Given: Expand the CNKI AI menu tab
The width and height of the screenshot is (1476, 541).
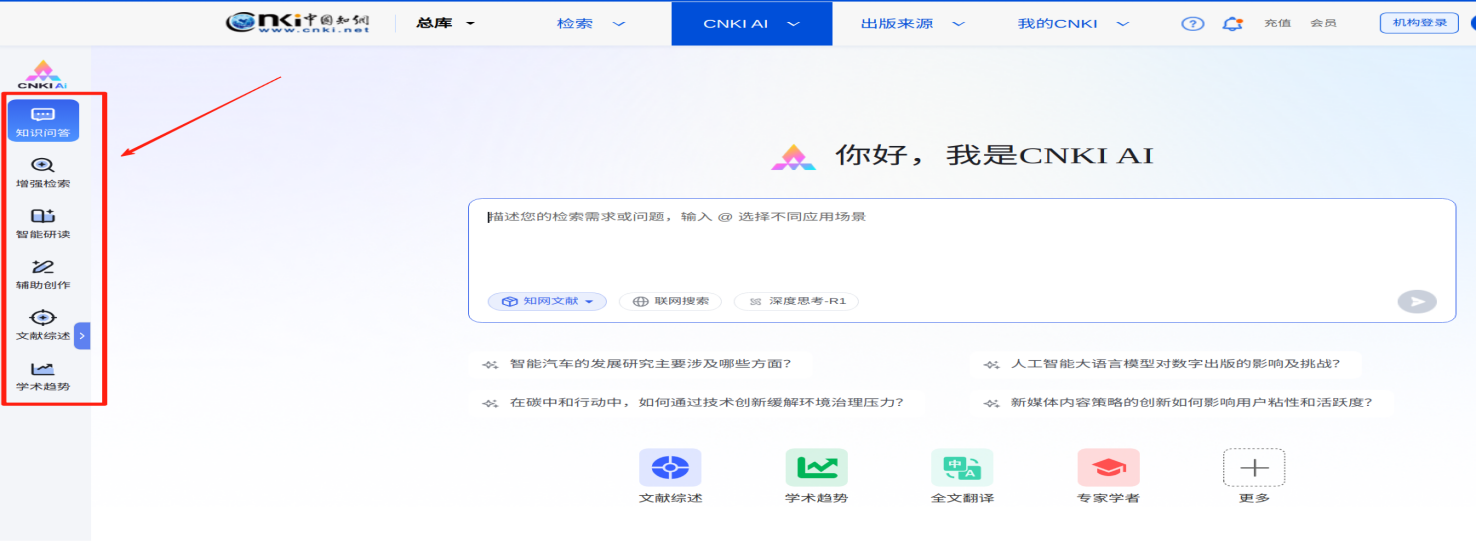Looking at the screenshot, I should pos(751,23).
